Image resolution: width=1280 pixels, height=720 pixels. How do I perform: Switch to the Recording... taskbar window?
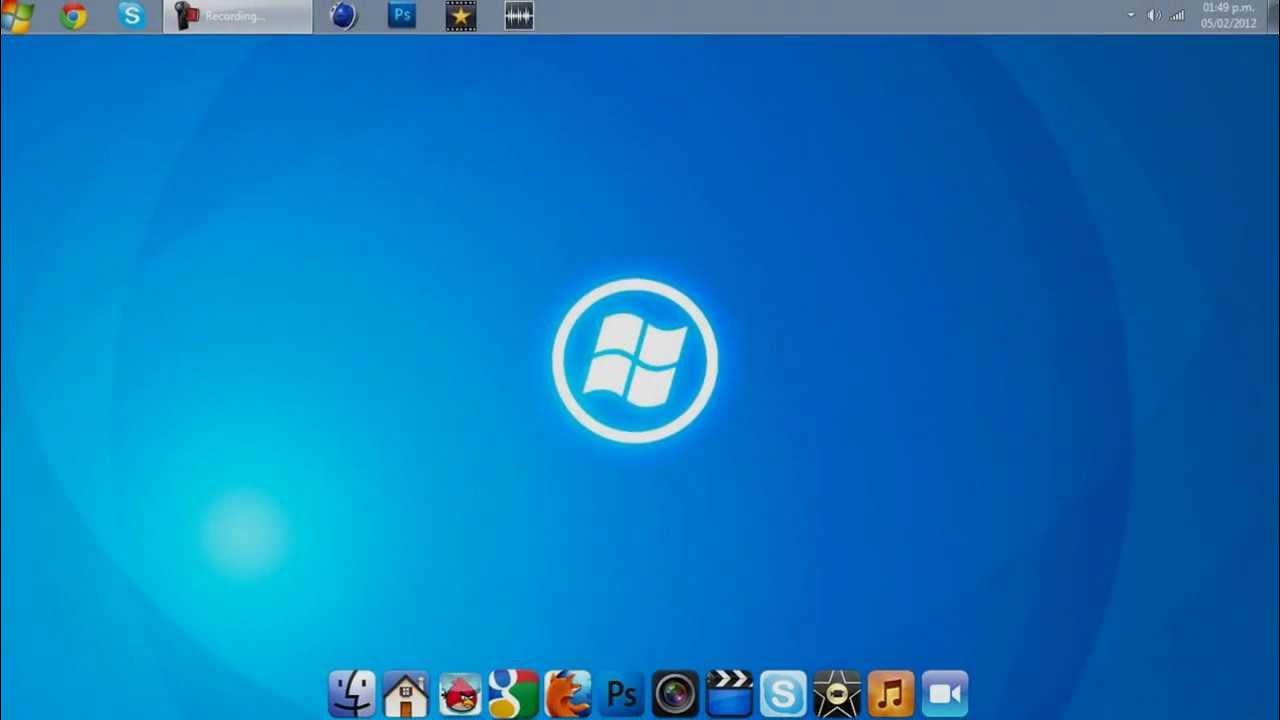pos(238,16)
